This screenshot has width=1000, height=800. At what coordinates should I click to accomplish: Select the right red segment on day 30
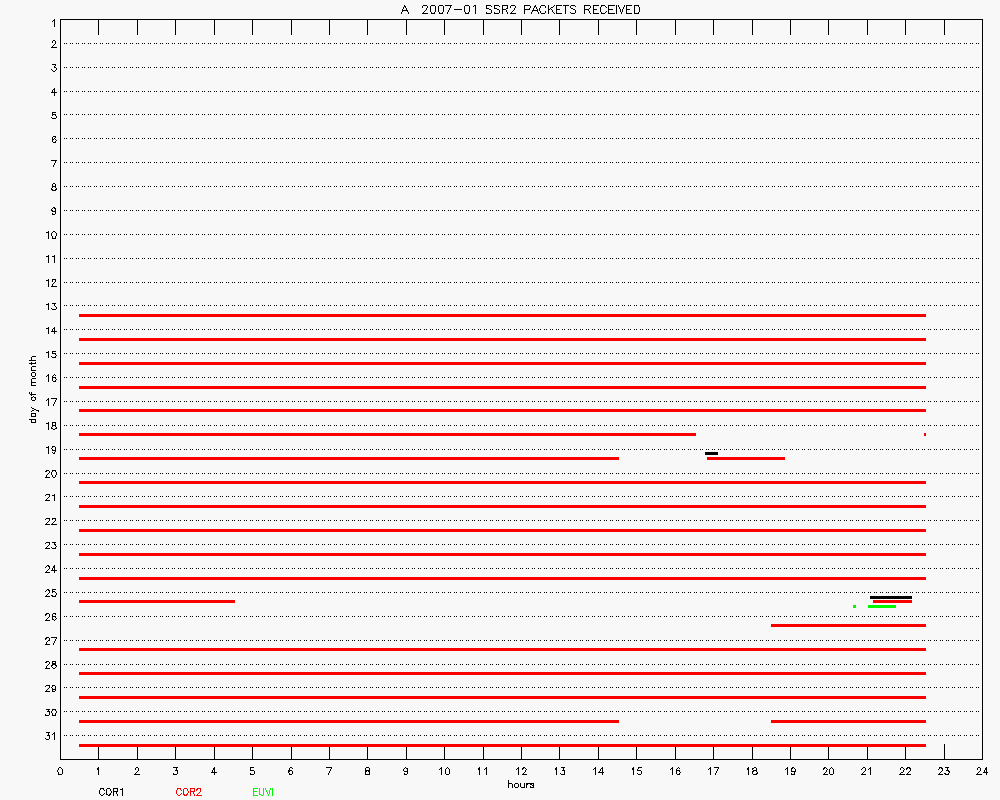(x=848, y=721)
